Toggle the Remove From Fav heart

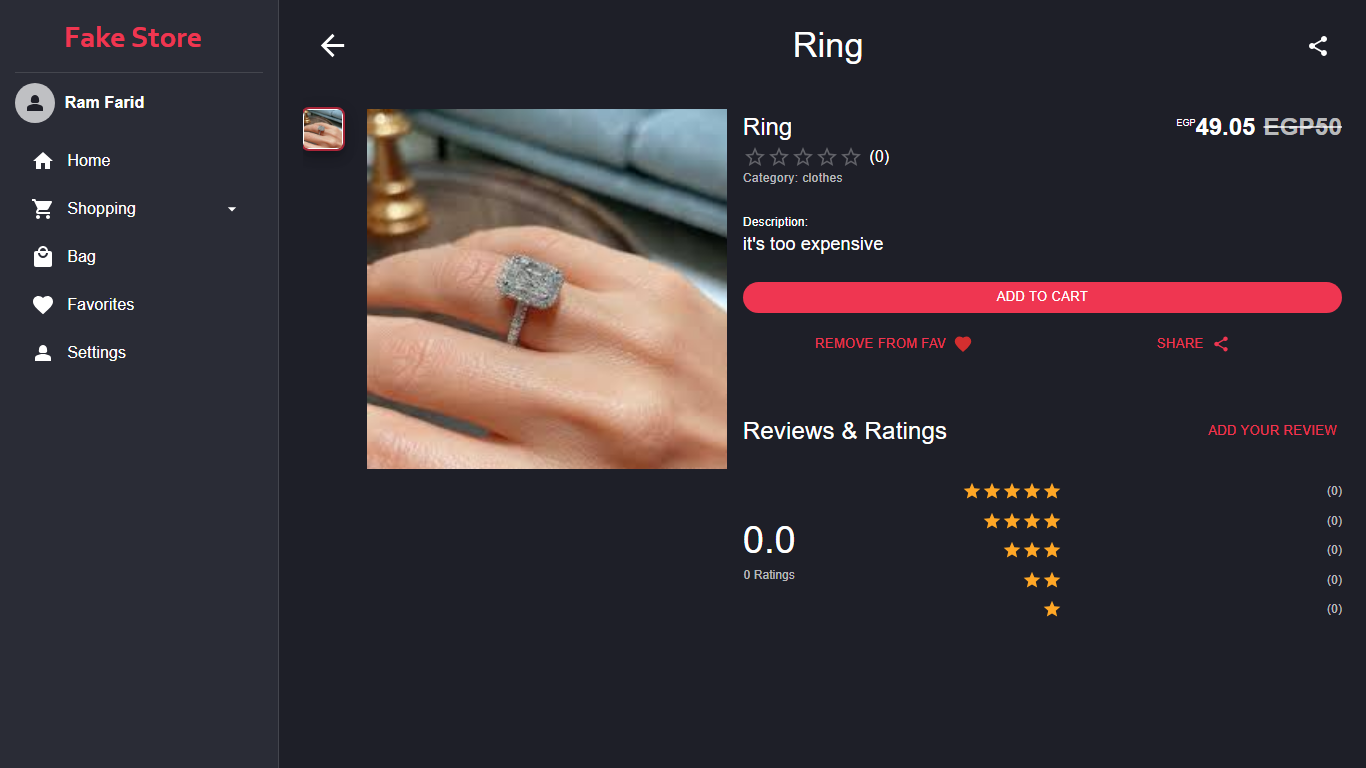coord(963,344)
